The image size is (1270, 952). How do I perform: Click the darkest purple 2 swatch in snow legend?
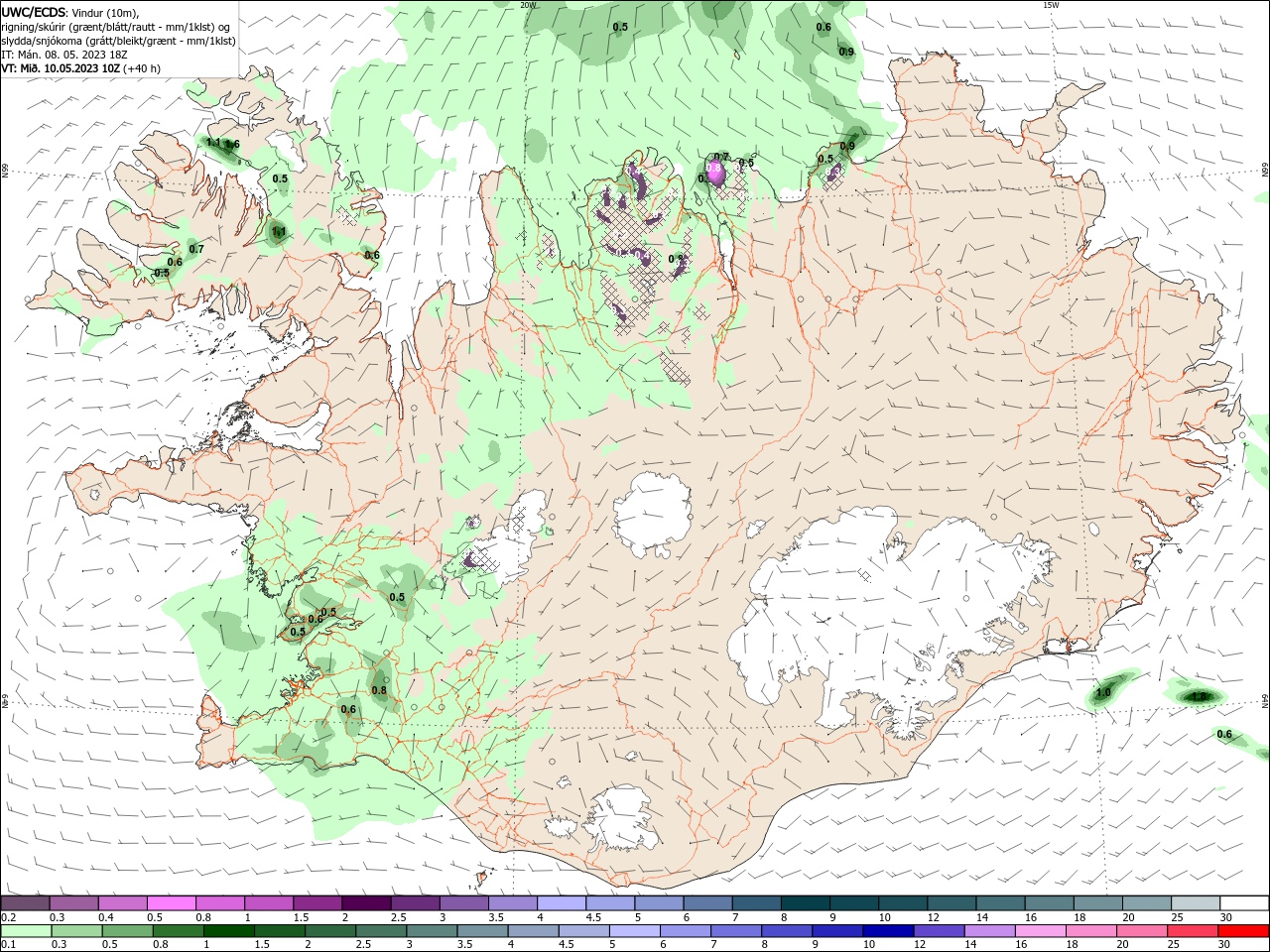[x=366, y=903]
